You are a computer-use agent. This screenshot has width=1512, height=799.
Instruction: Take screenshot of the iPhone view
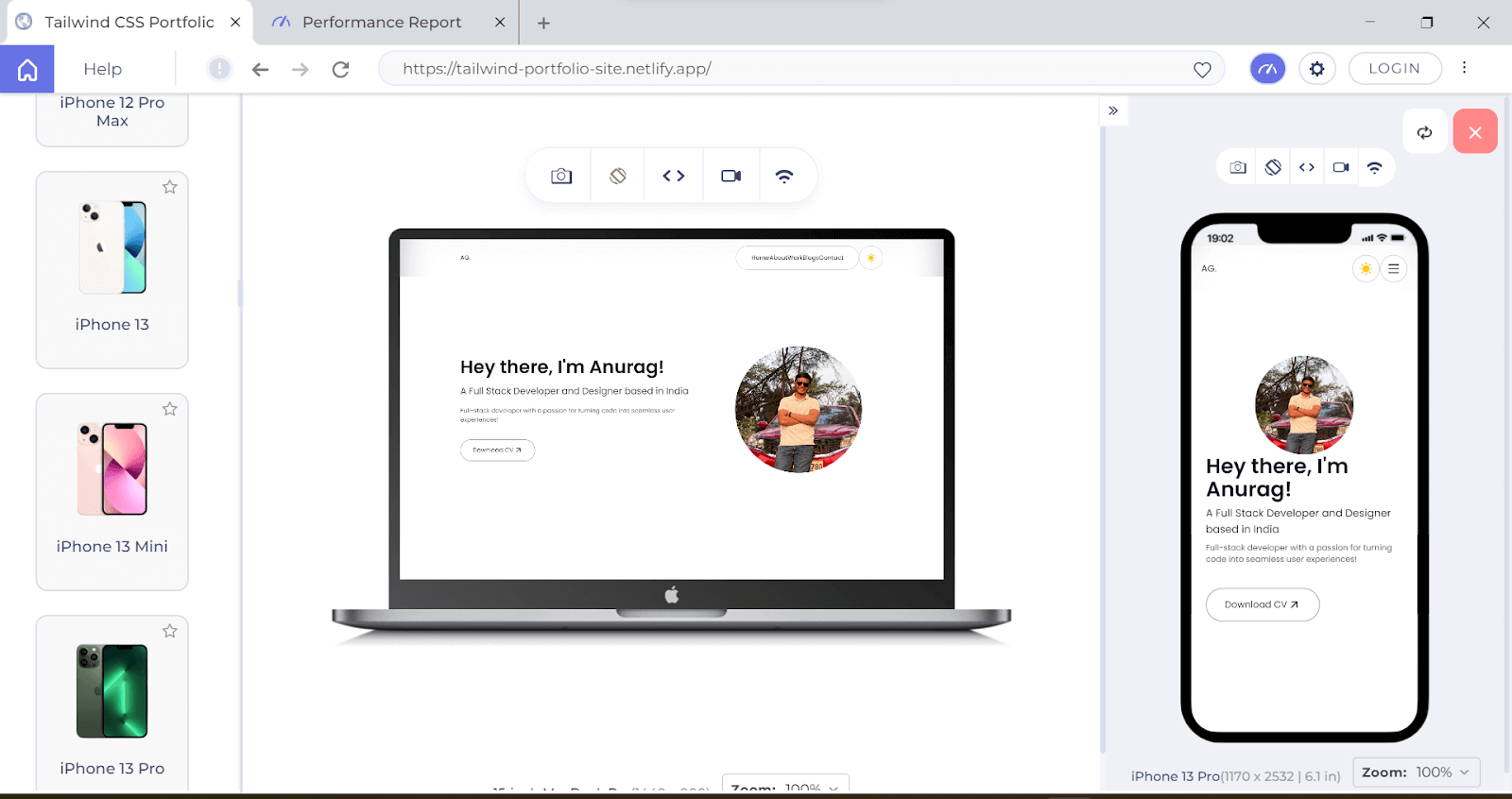(1238, 167)
